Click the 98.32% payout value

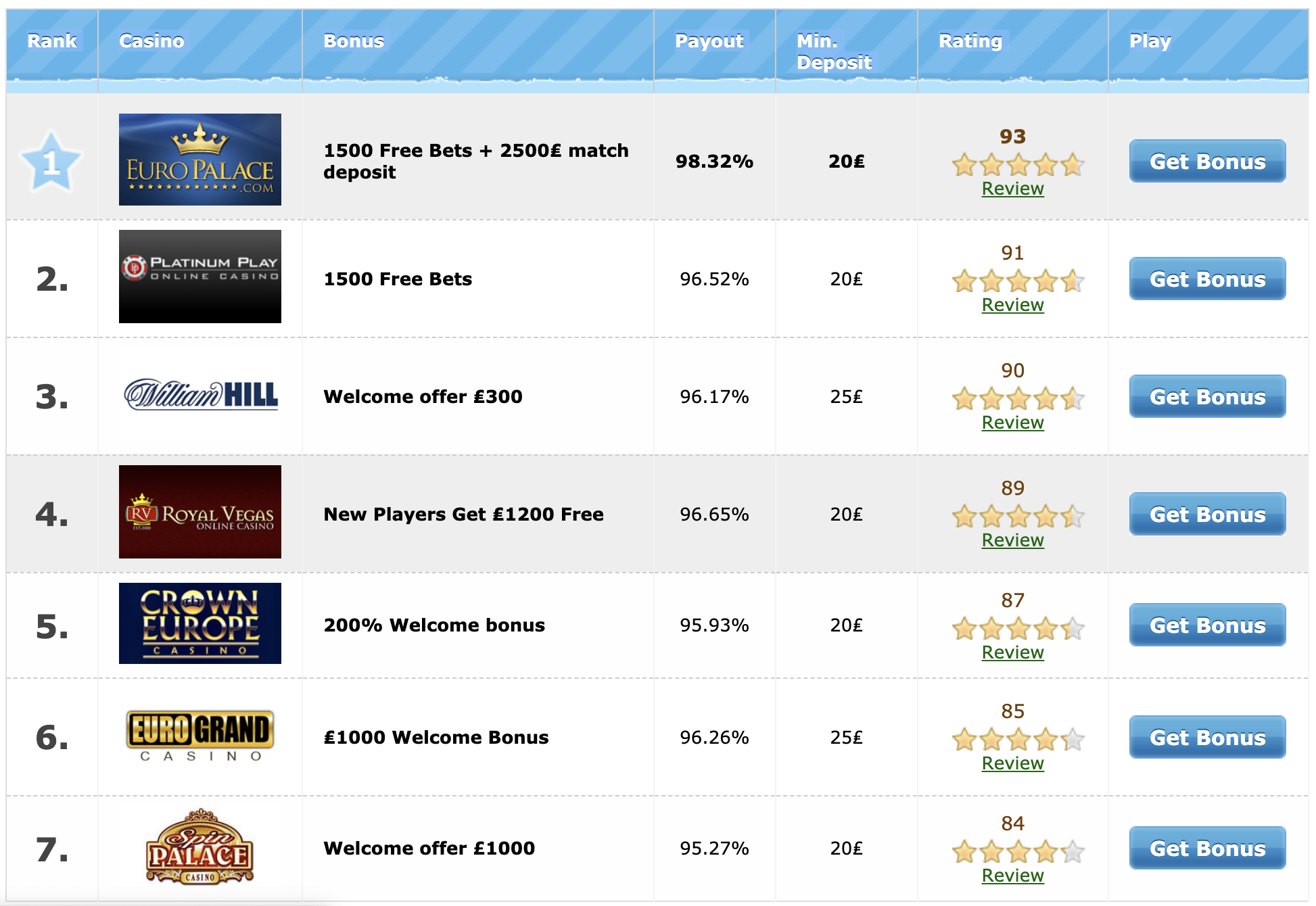coord(714,161)
